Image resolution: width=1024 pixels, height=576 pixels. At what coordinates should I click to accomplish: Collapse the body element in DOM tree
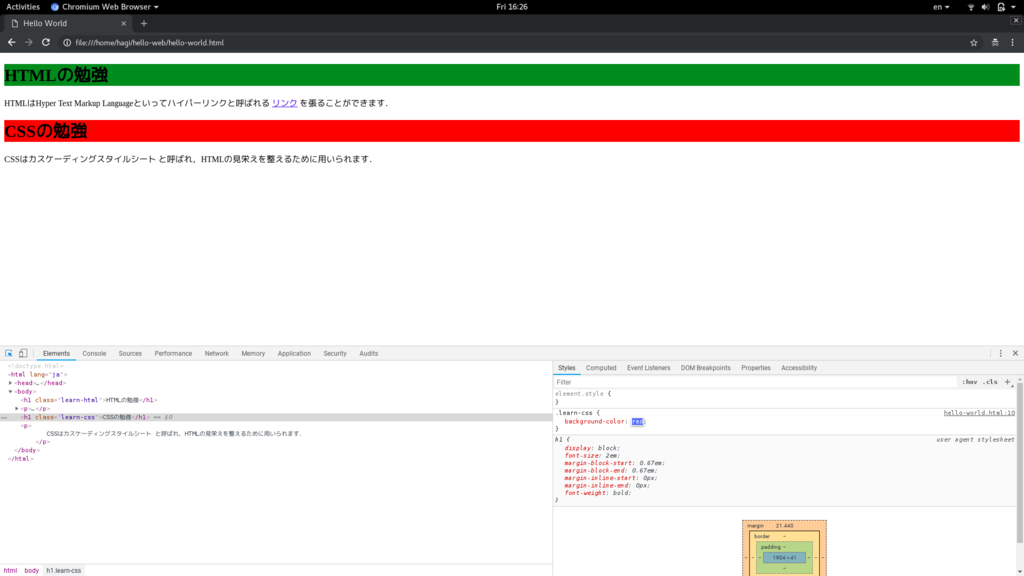point(10,392)
